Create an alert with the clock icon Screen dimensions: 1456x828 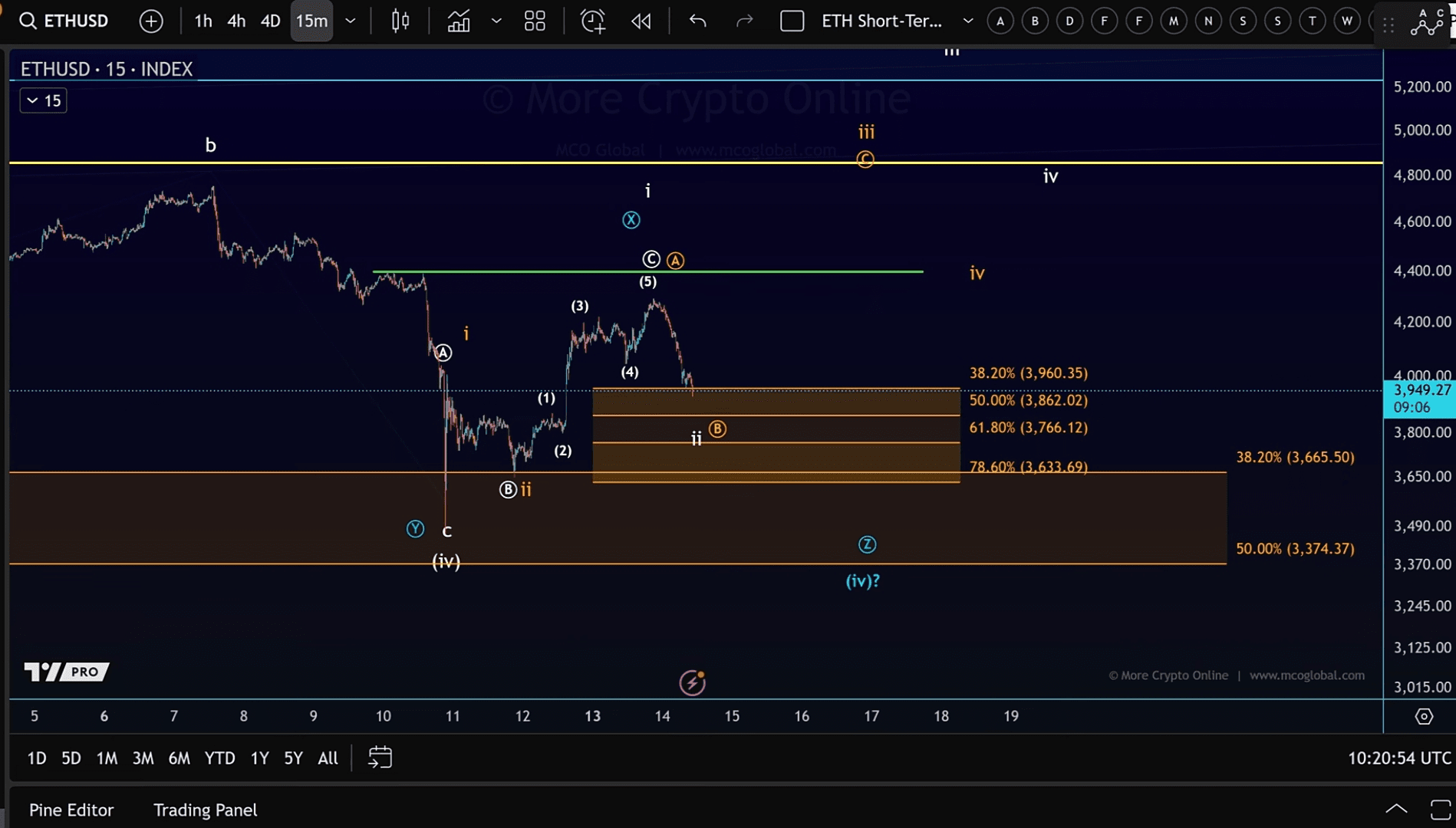pyautogui.click(x=592, y=21)
